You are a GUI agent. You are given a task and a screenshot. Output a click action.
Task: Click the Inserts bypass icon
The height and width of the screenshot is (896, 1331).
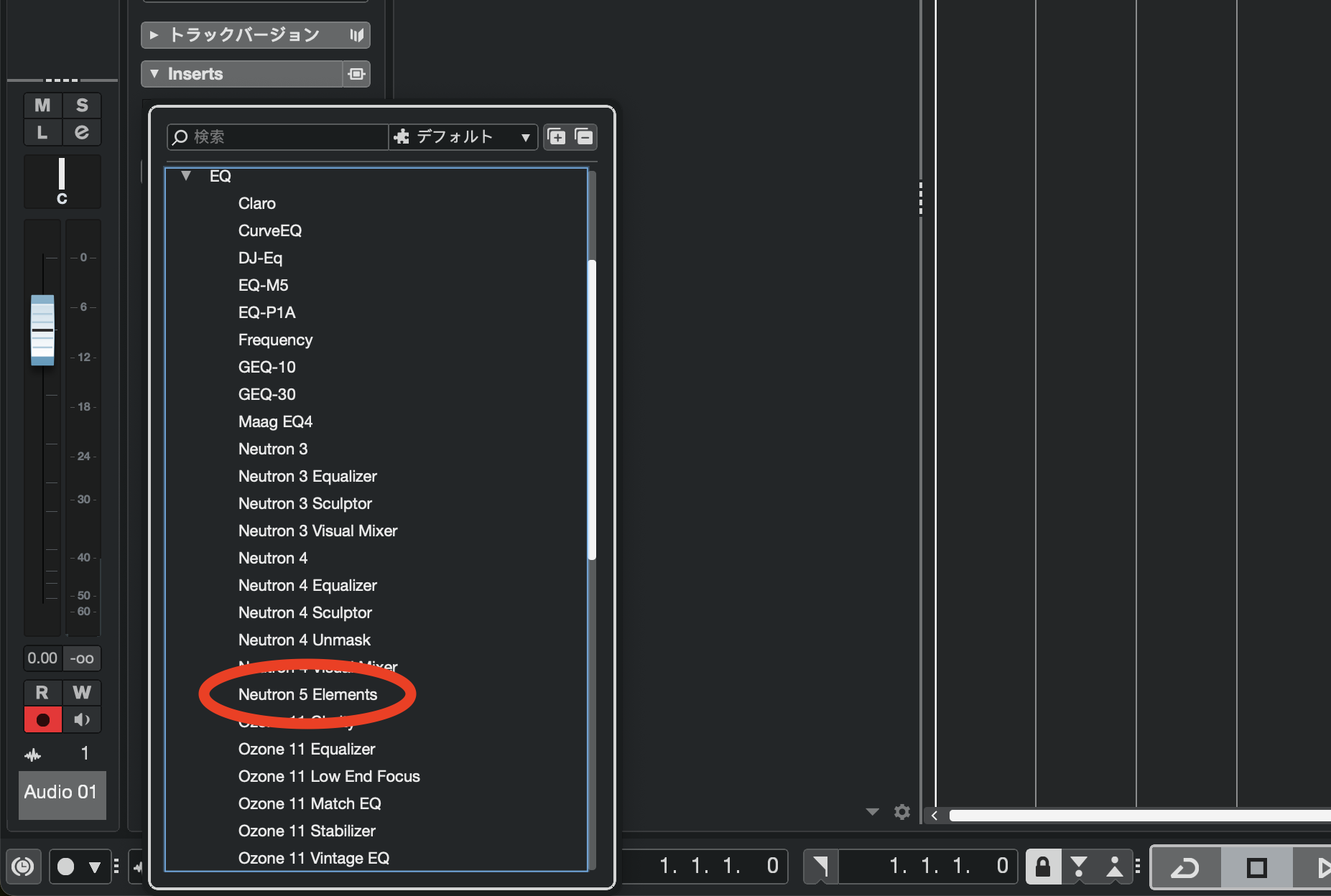(356, 74)
